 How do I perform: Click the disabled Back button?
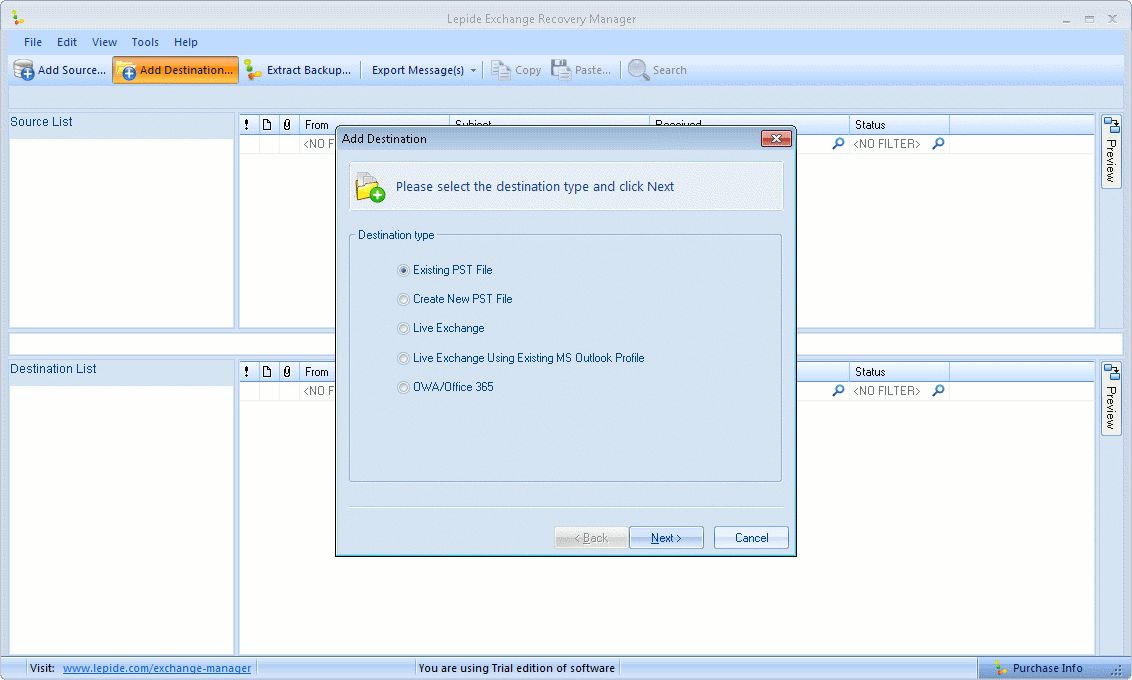coord(591,538)
